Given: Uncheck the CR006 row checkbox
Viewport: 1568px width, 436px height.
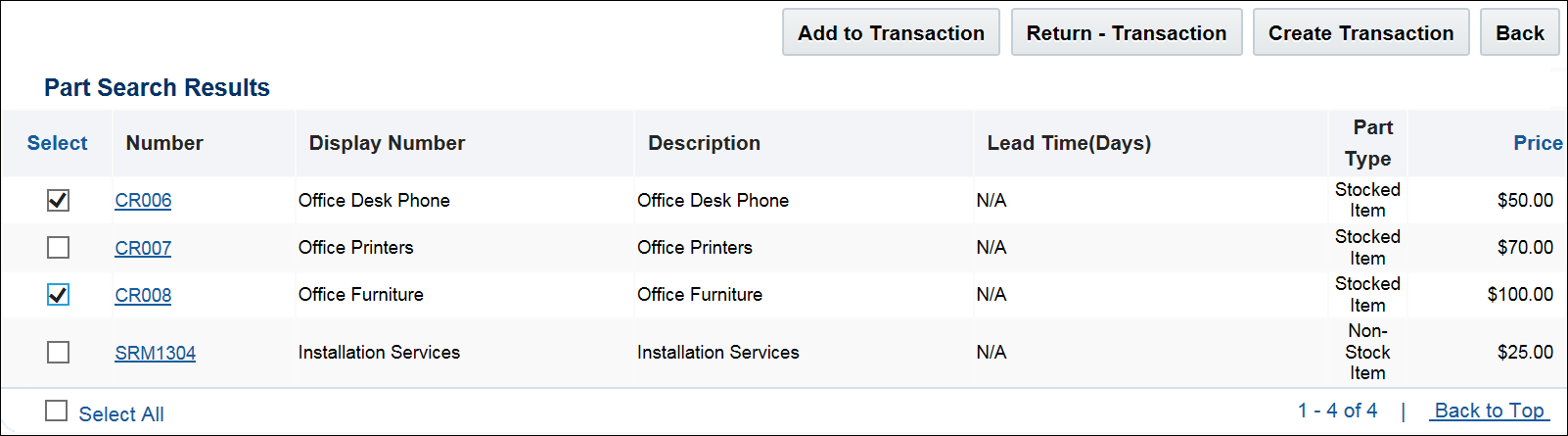Looking at the screenshot, I should pyautogui.click(x=59, y=201).
